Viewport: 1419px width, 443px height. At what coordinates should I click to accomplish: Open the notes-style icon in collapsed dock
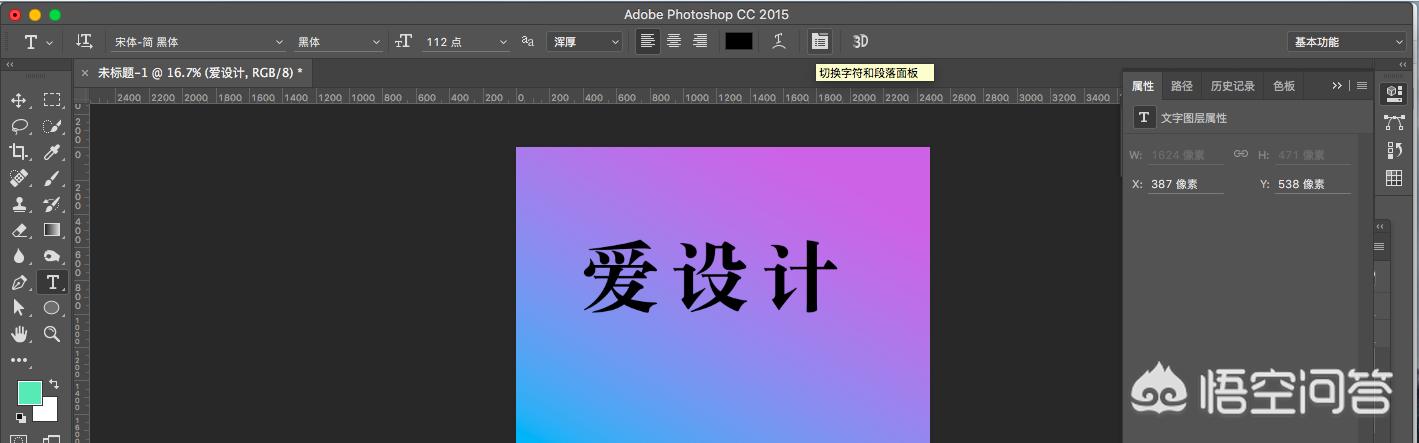point(1394,150)
